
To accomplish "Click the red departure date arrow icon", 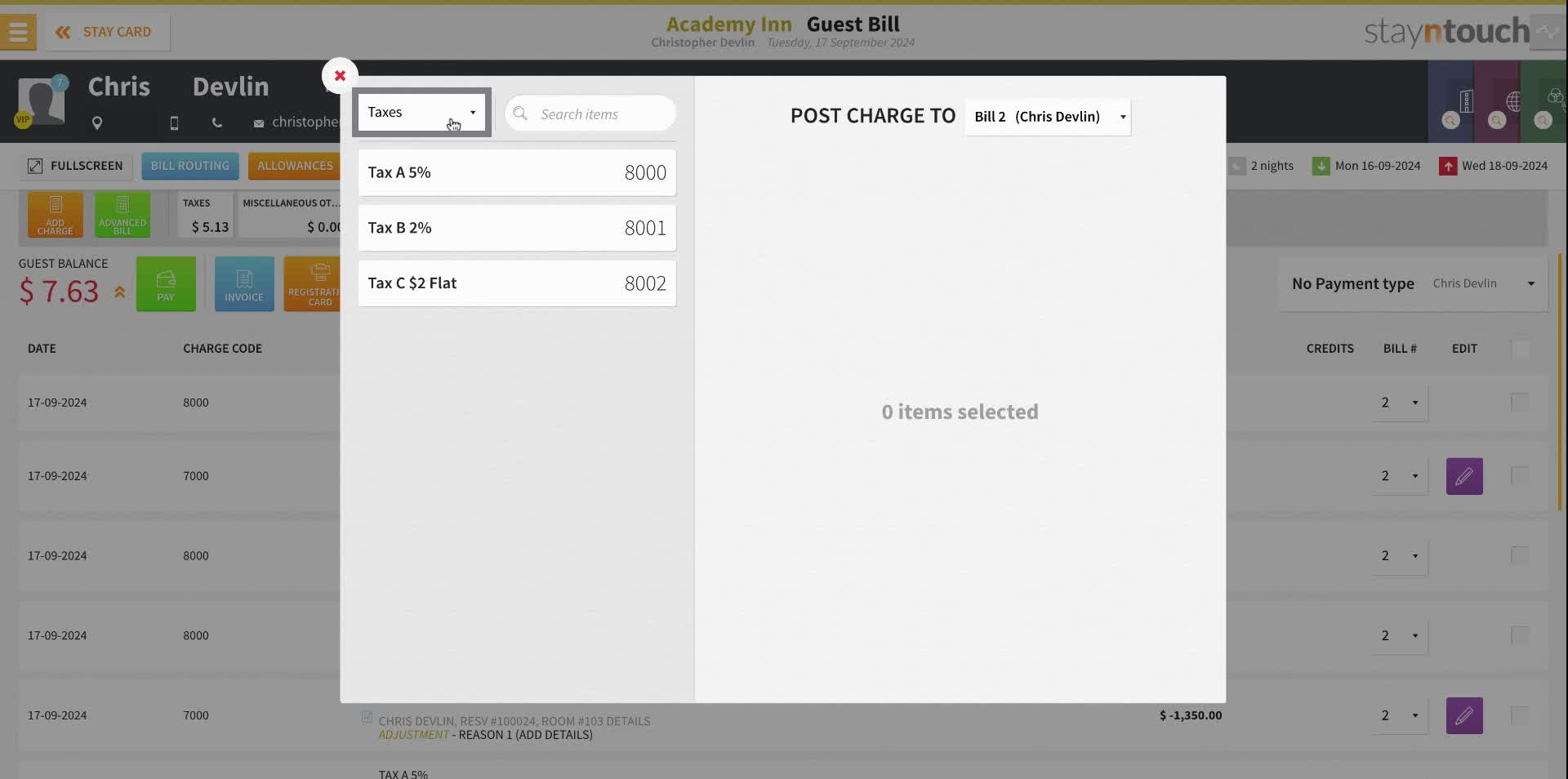I will coord(1448,166).
